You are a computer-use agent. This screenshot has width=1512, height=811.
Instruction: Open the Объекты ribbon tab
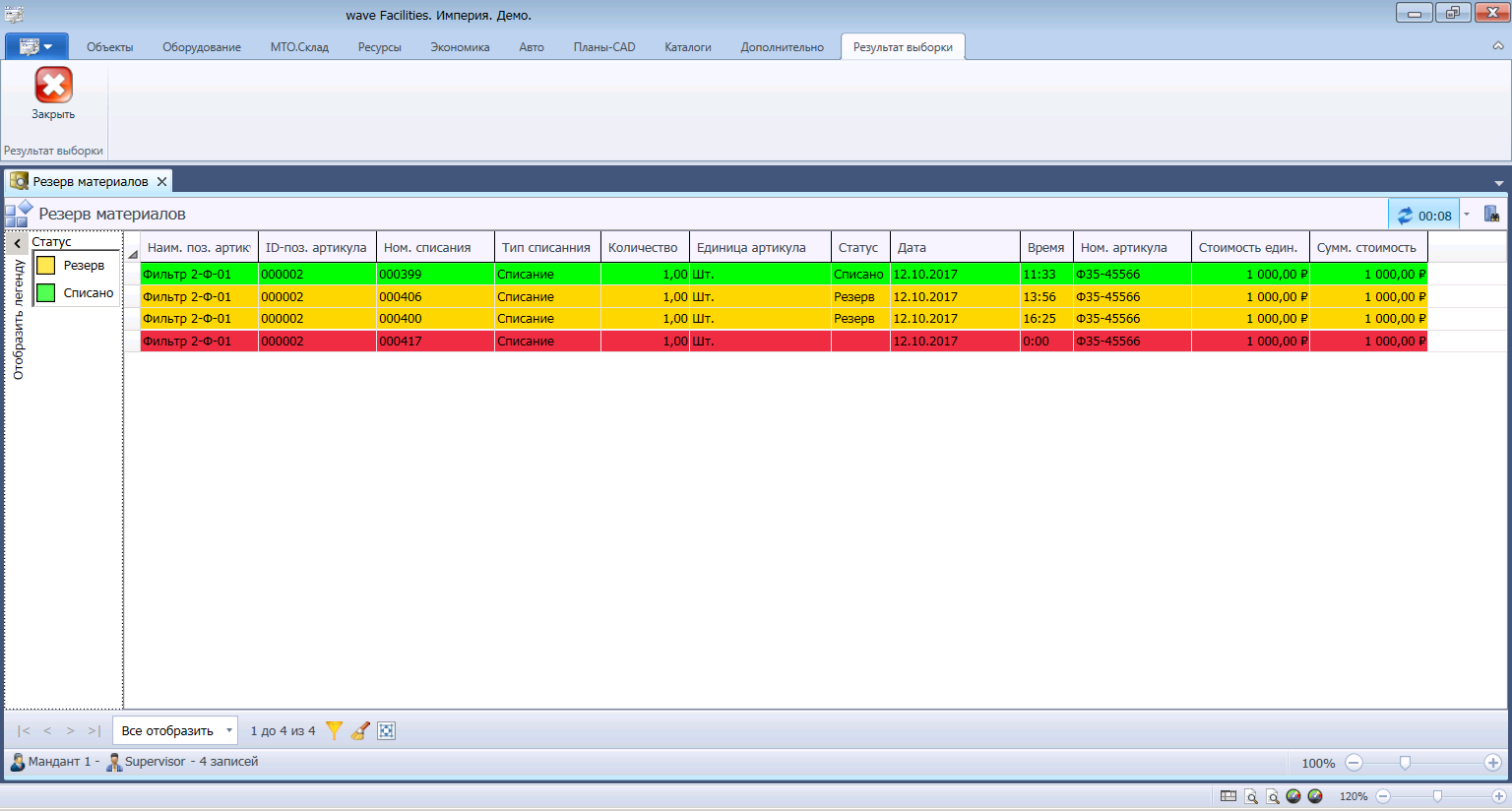click(x=110, y=47)
